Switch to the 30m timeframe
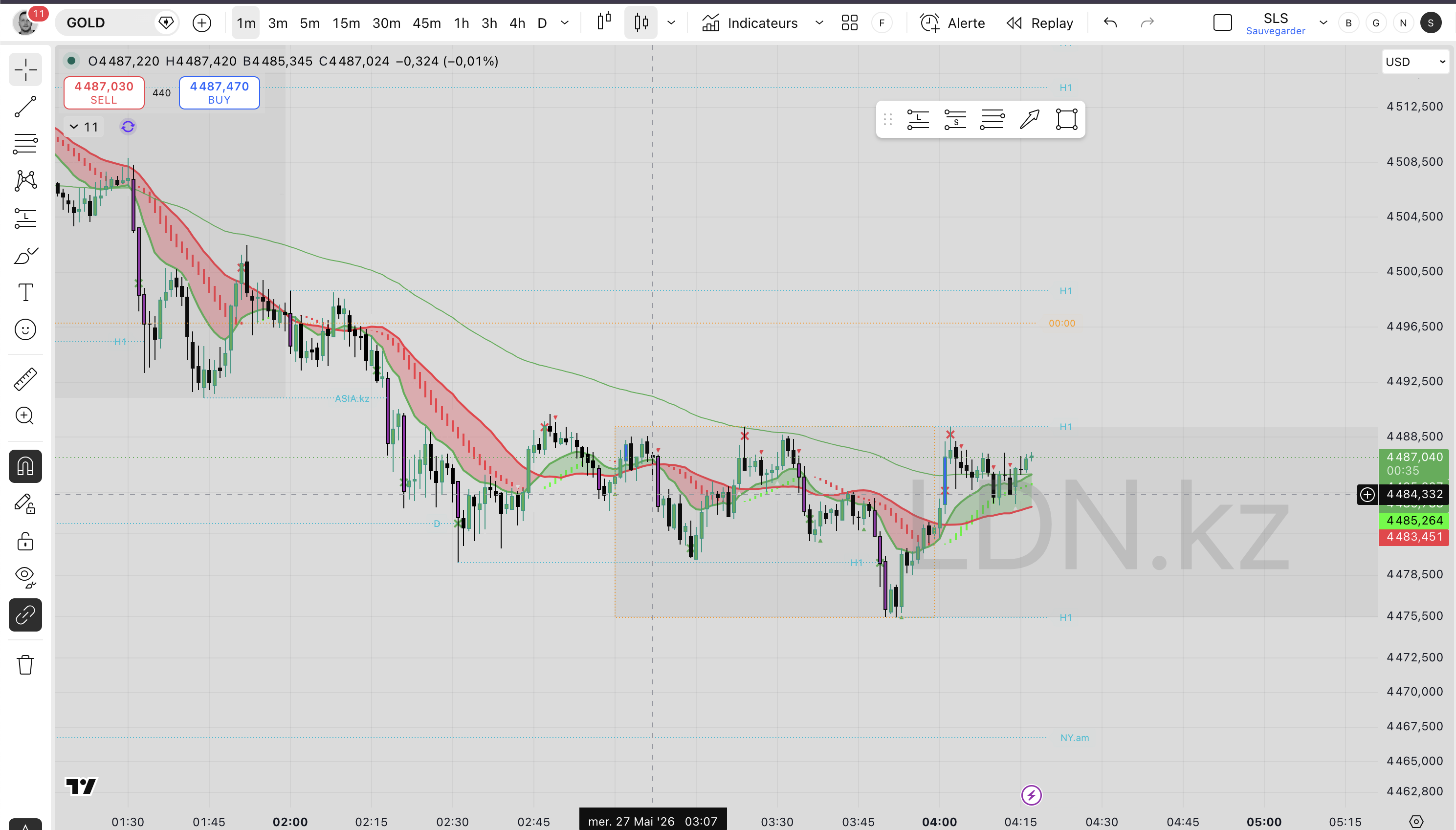1456x830 pixels. tap(386, 23)
